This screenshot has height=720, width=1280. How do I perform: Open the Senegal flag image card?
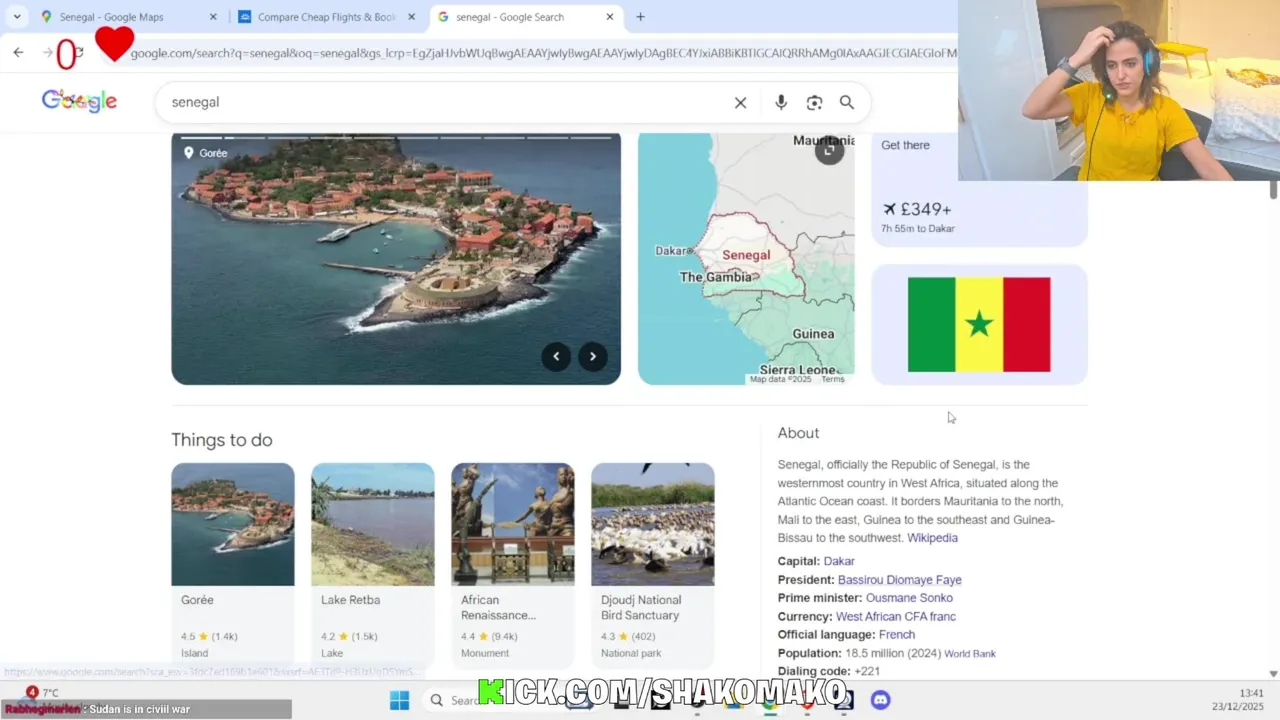979,325
